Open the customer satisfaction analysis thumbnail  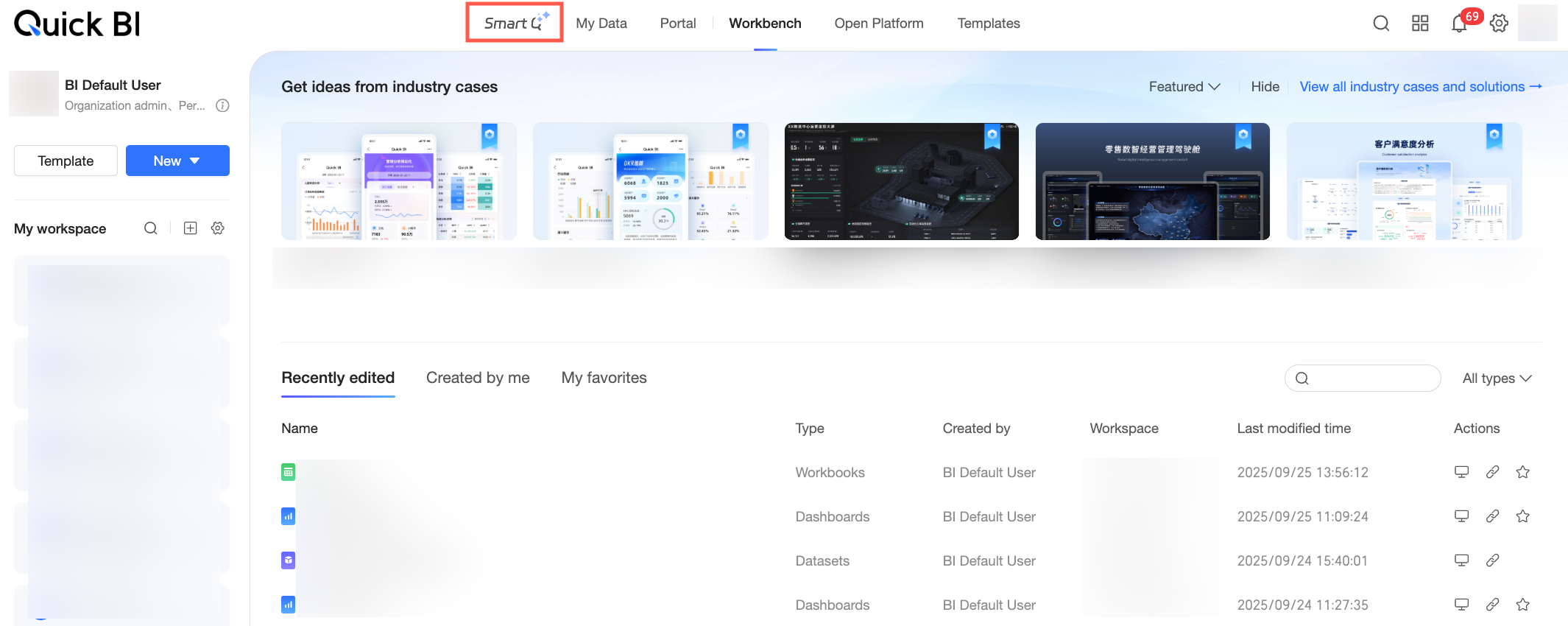(x=1405, y=181)
